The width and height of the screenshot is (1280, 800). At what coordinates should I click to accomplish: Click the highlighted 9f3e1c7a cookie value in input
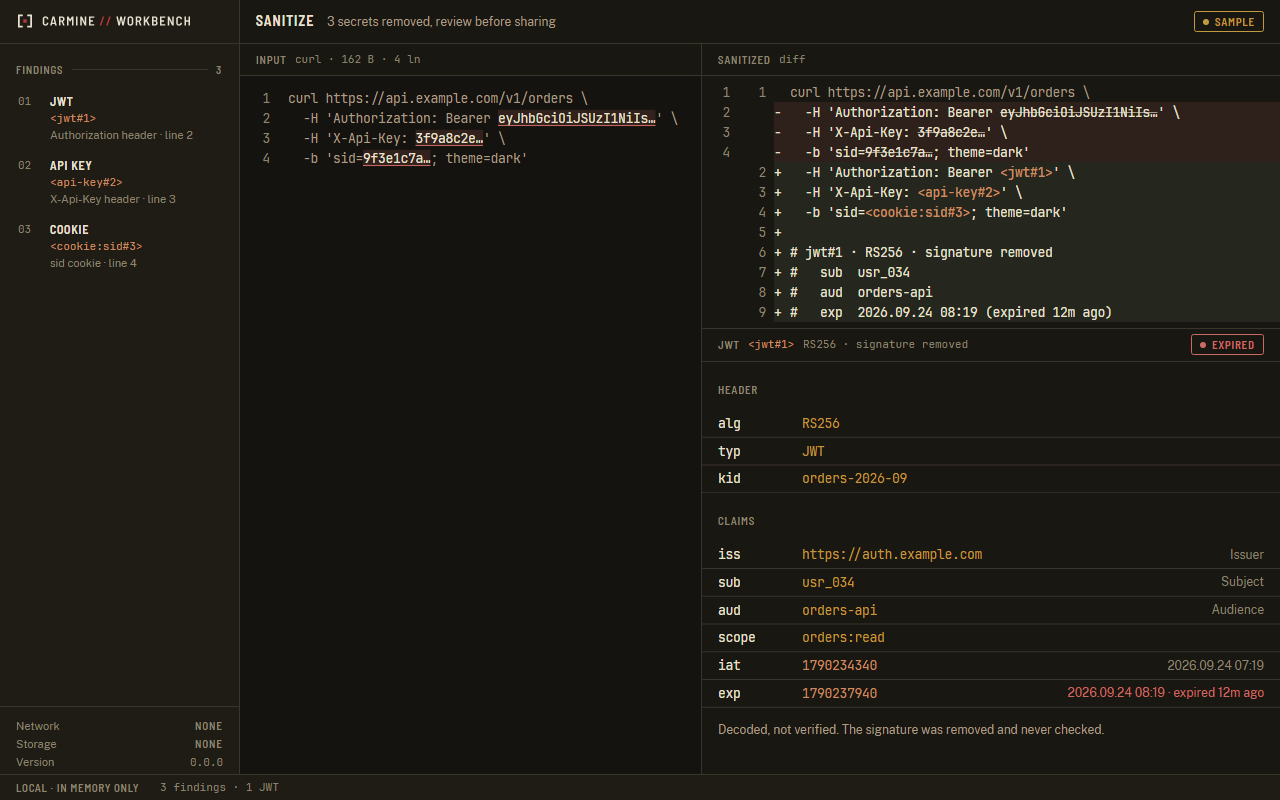397,159
